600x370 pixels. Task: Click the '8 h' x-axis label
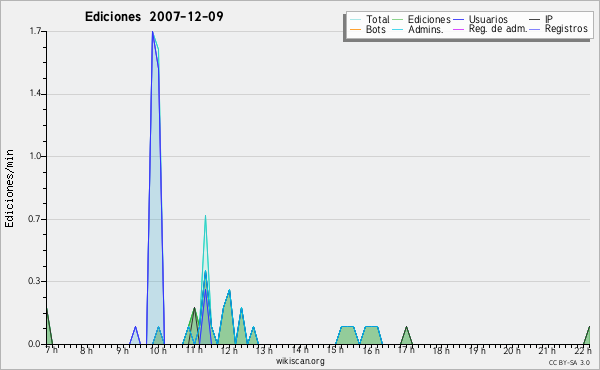86,350
